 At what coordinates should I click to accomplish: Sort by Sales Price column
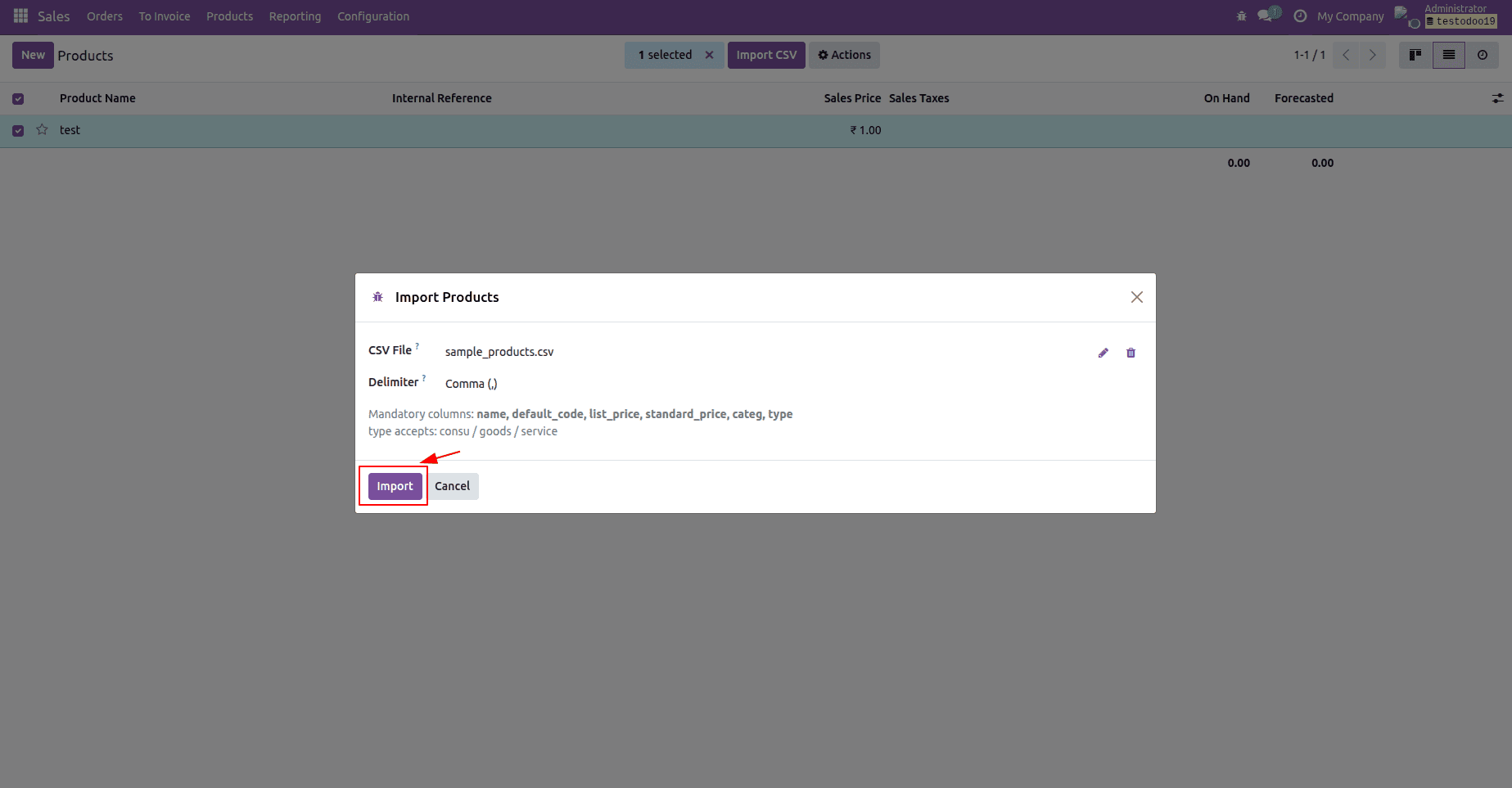(x=852, y=98)
